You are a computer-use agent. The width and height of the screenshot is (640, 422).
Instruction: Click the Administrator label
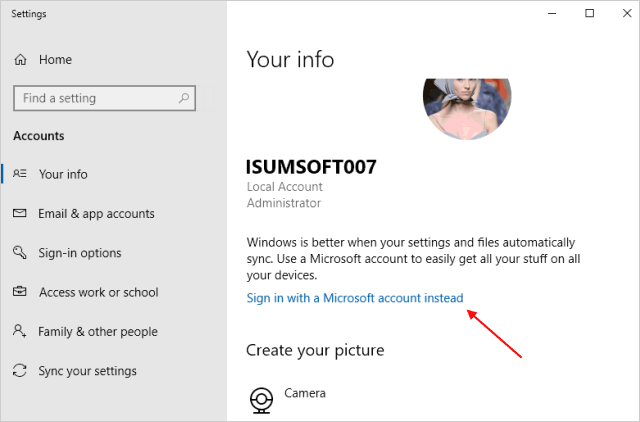tap(284, 203)
